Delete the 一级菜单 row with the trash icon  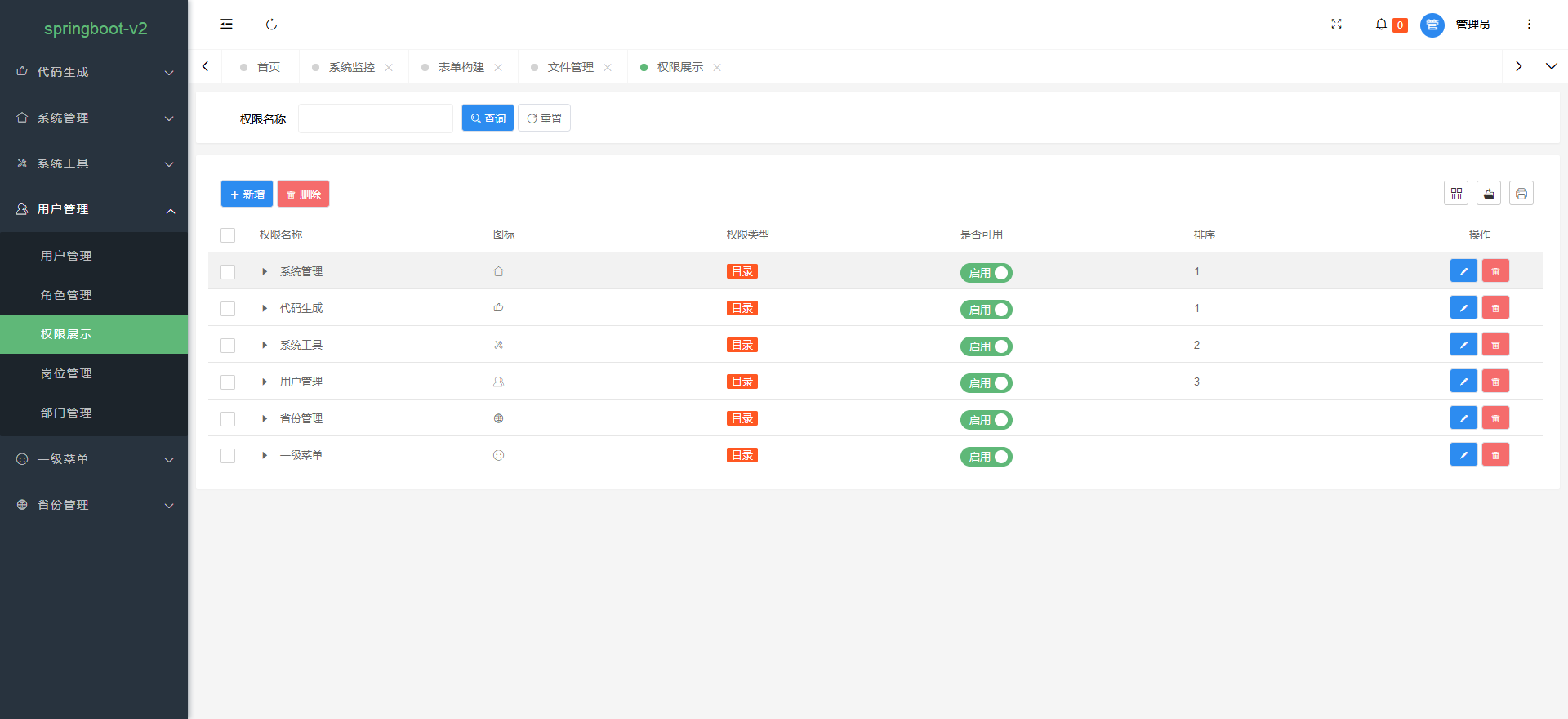(1495, 455)
